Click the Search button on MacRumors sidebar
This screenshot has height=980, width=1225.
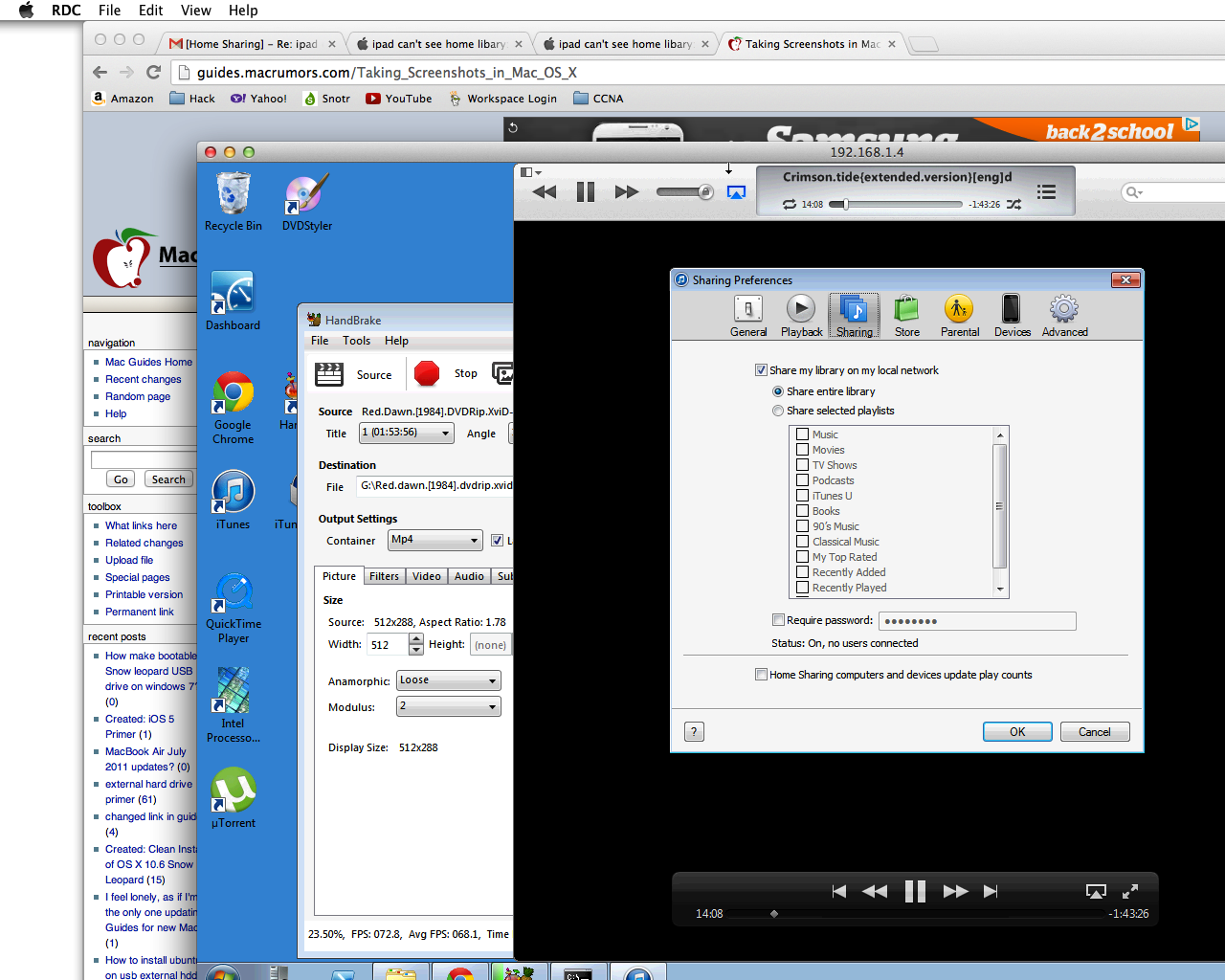click(168, 479)
